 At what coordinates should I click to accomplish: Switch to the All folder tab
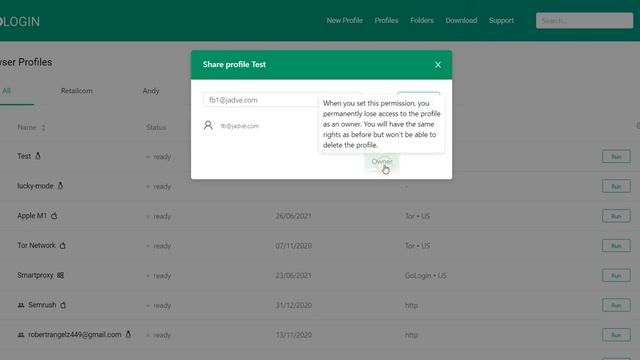coord(7,91)
